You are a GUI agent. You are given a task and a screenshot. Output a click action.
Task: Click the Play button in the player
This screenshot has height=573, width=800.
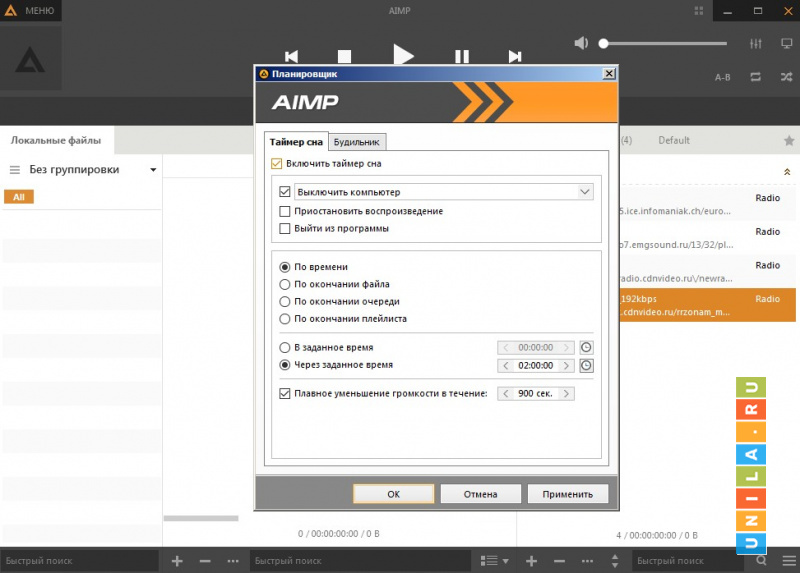[x=403, y=55]
